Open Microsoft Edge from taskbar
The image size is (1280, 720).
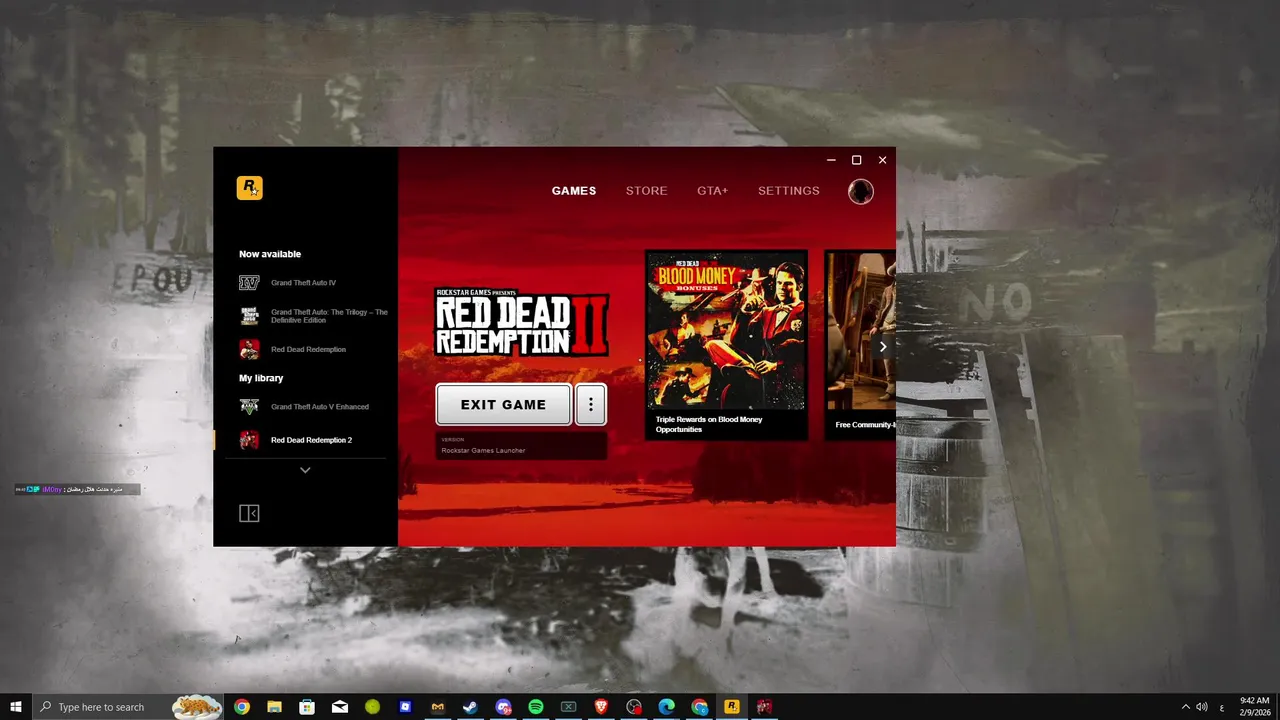[666, 707]
